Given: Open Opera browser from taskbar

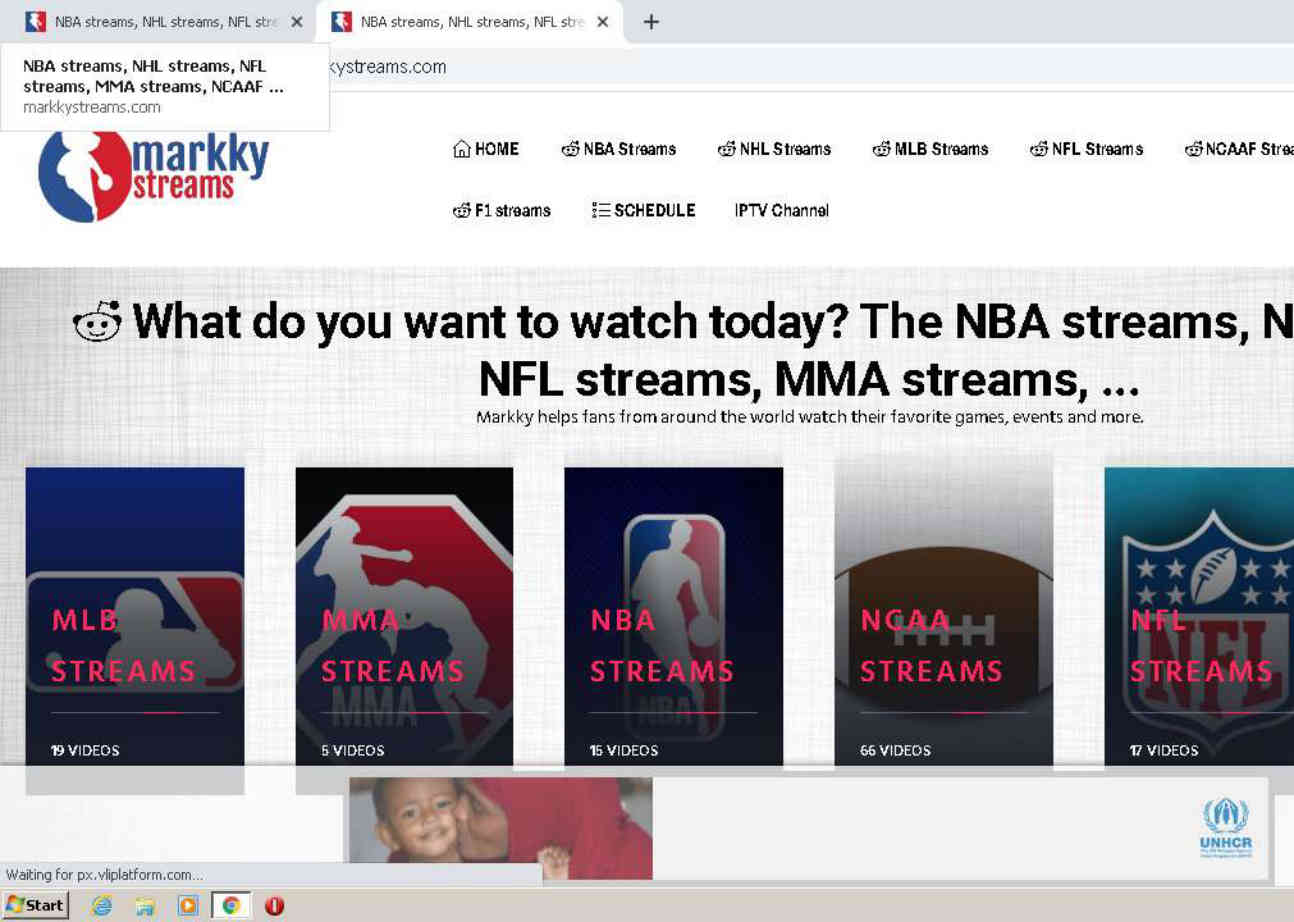Looking at the screenshot, I should point(275,905).
